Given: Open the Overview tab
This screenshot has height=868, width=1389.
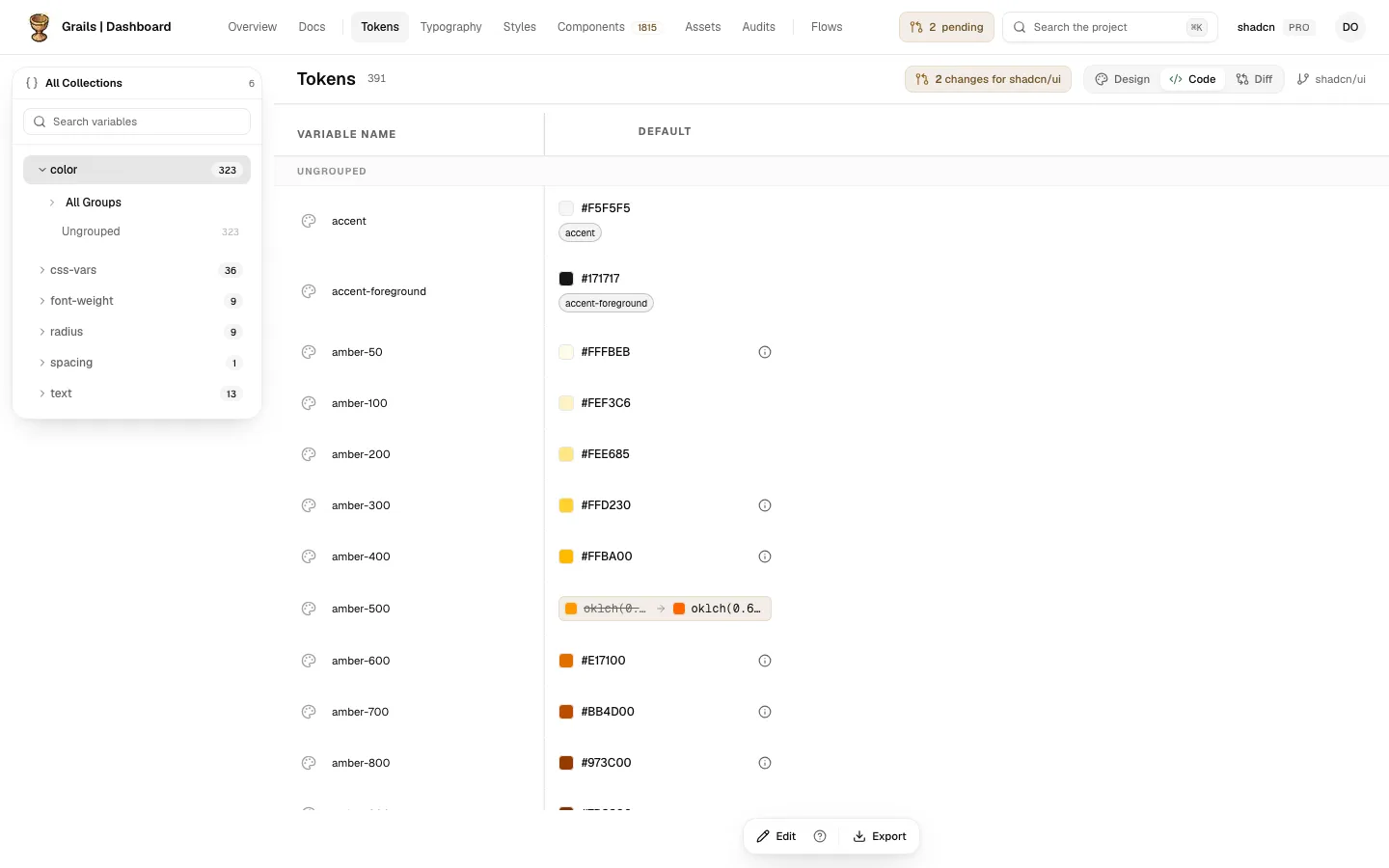Looking at the screenshot, I should coord(253,27).
